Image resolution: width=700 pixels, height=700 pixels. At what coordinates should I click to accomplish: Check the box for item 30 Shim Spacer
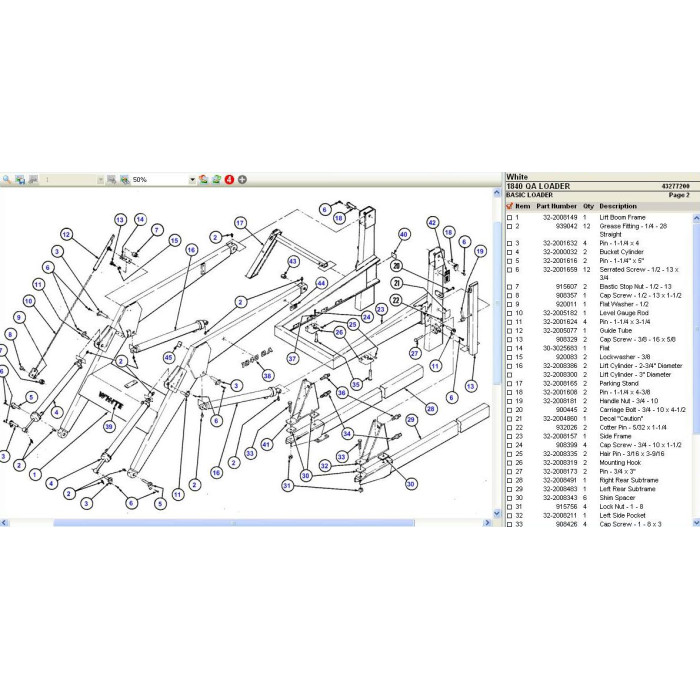[509, 498]
